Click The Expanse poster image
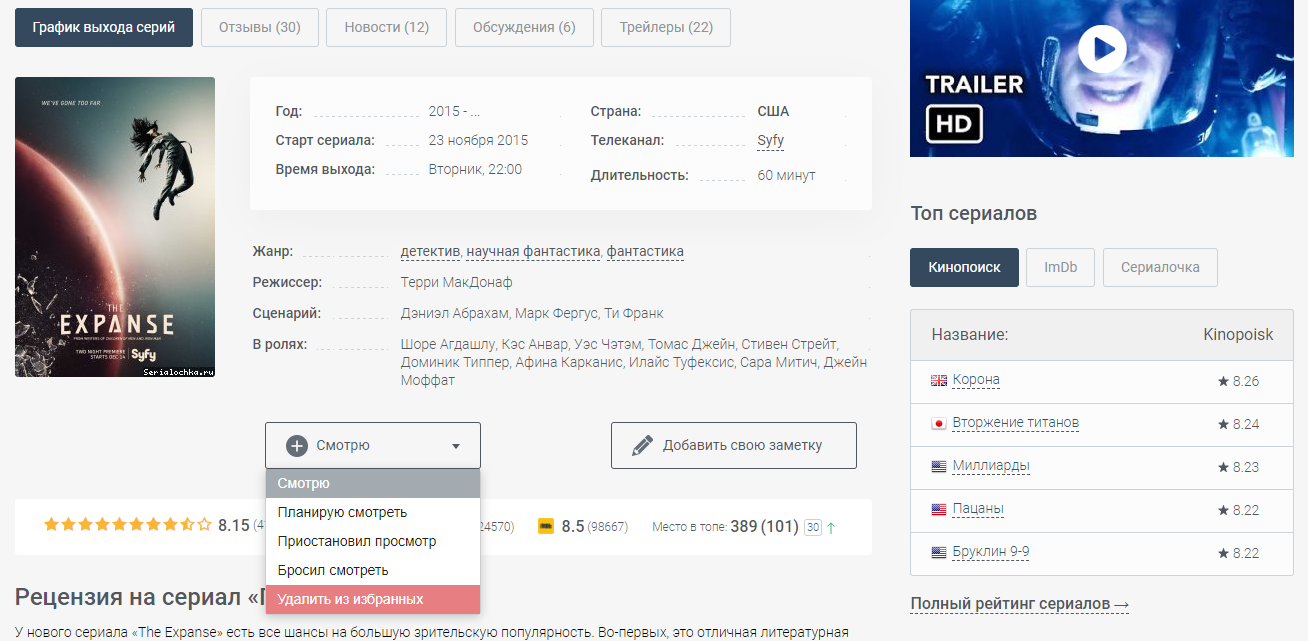 click(x=115, y=227)
